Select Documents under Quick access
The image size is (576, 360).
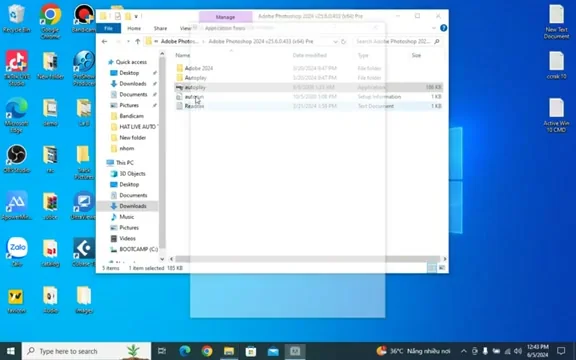(133, 94)
